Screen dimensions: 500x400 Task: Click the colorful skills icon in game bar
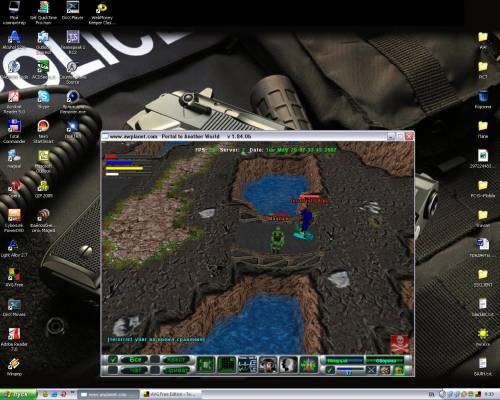[309, 364]
